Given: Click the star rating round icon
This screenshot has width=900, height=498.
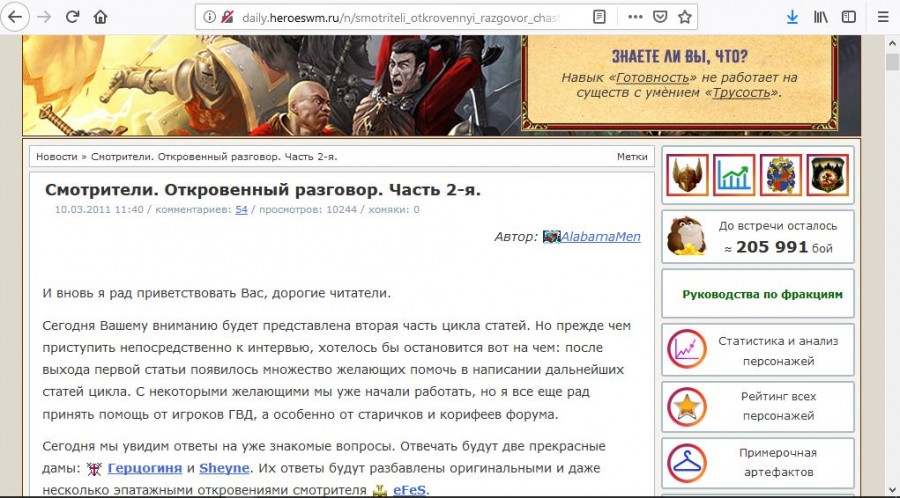Looking at the screenshot, I should [686, 406].
